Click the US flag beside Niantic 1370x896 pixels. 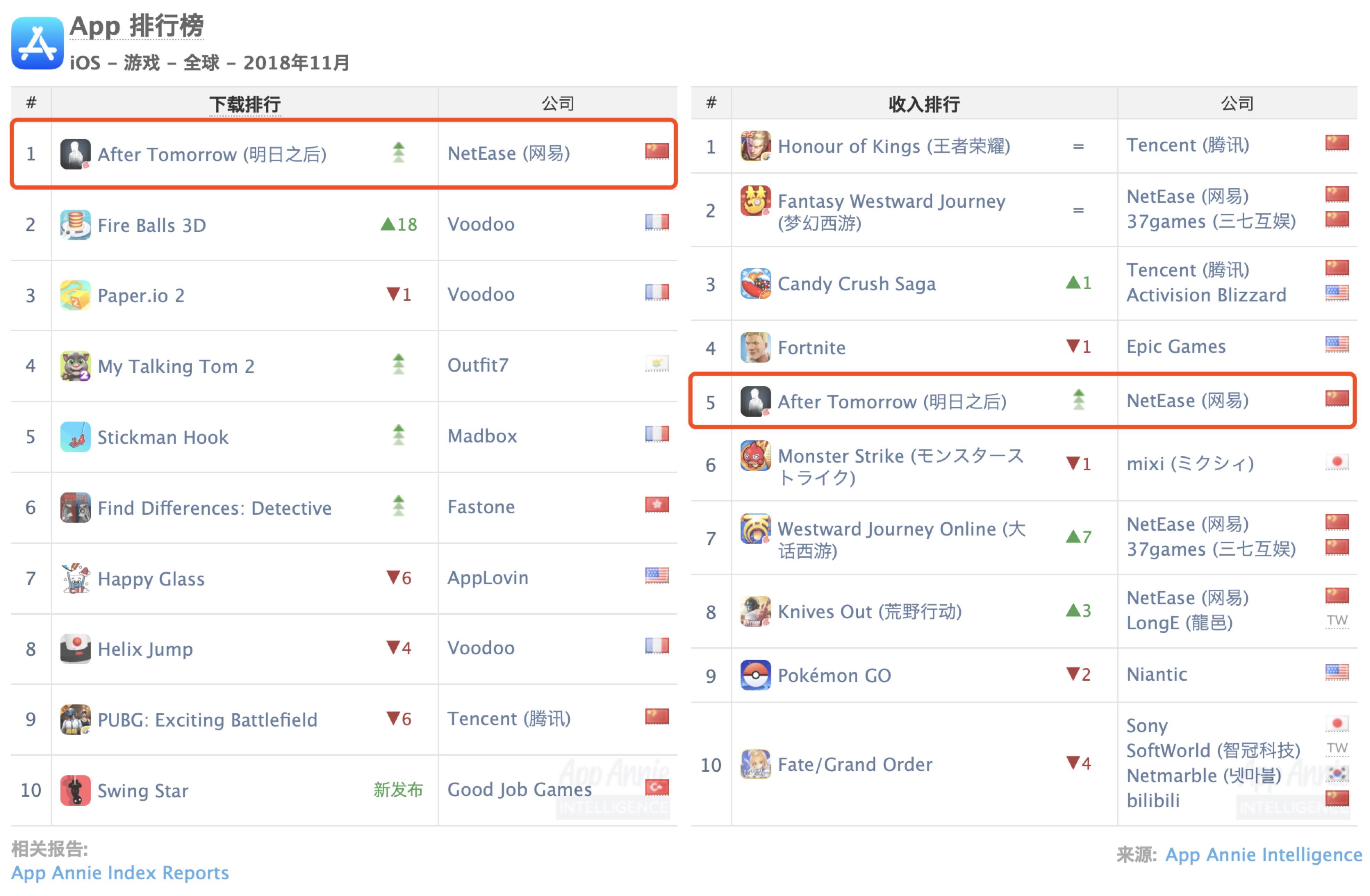pyautogui.click(x=1337, y=673)
